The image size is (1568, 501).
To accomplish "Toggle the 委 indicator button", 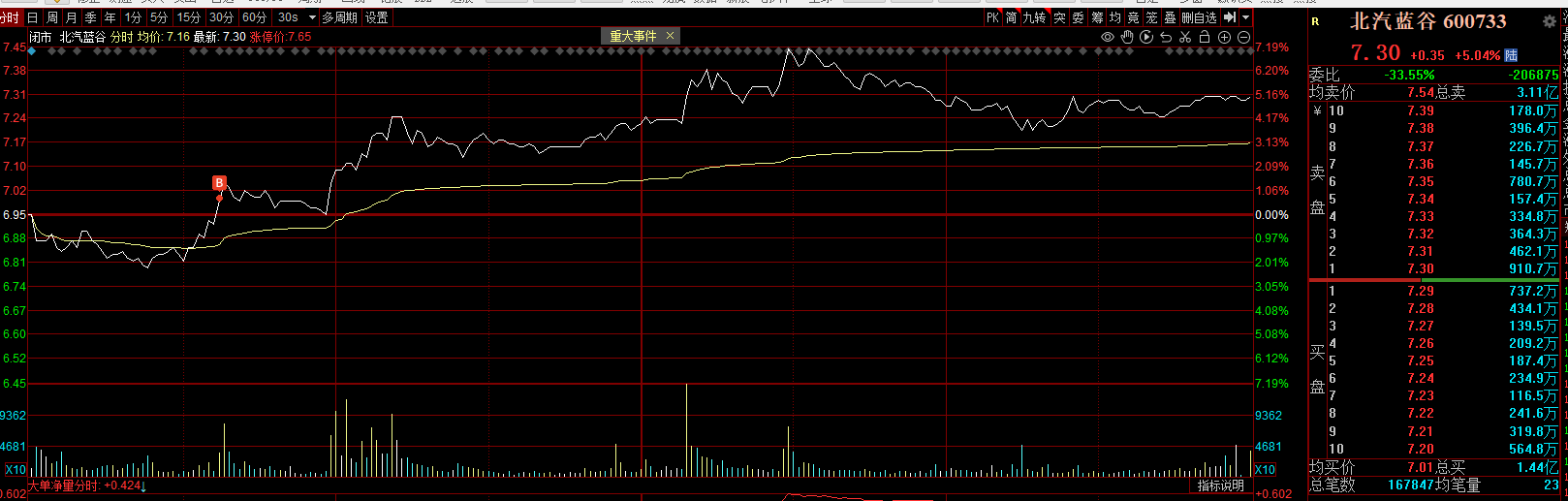I will [1079, 17].
